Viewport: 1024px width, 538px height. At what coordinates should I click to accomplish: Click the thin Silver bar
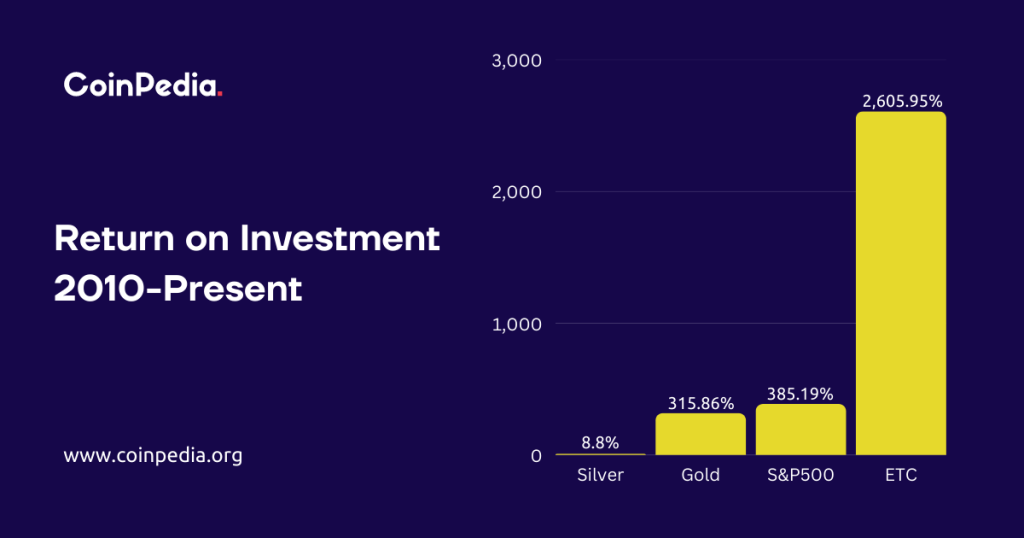pyautogui.click(x=601, y=454)
